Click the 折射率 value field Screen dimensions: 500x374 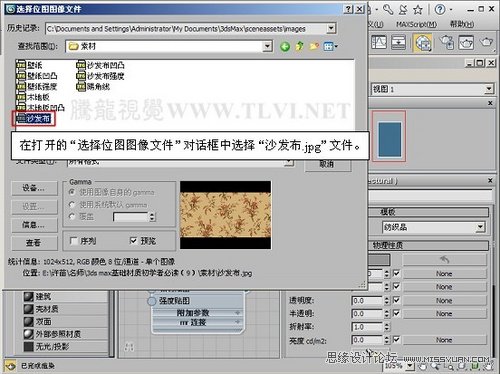coord(367,327)
